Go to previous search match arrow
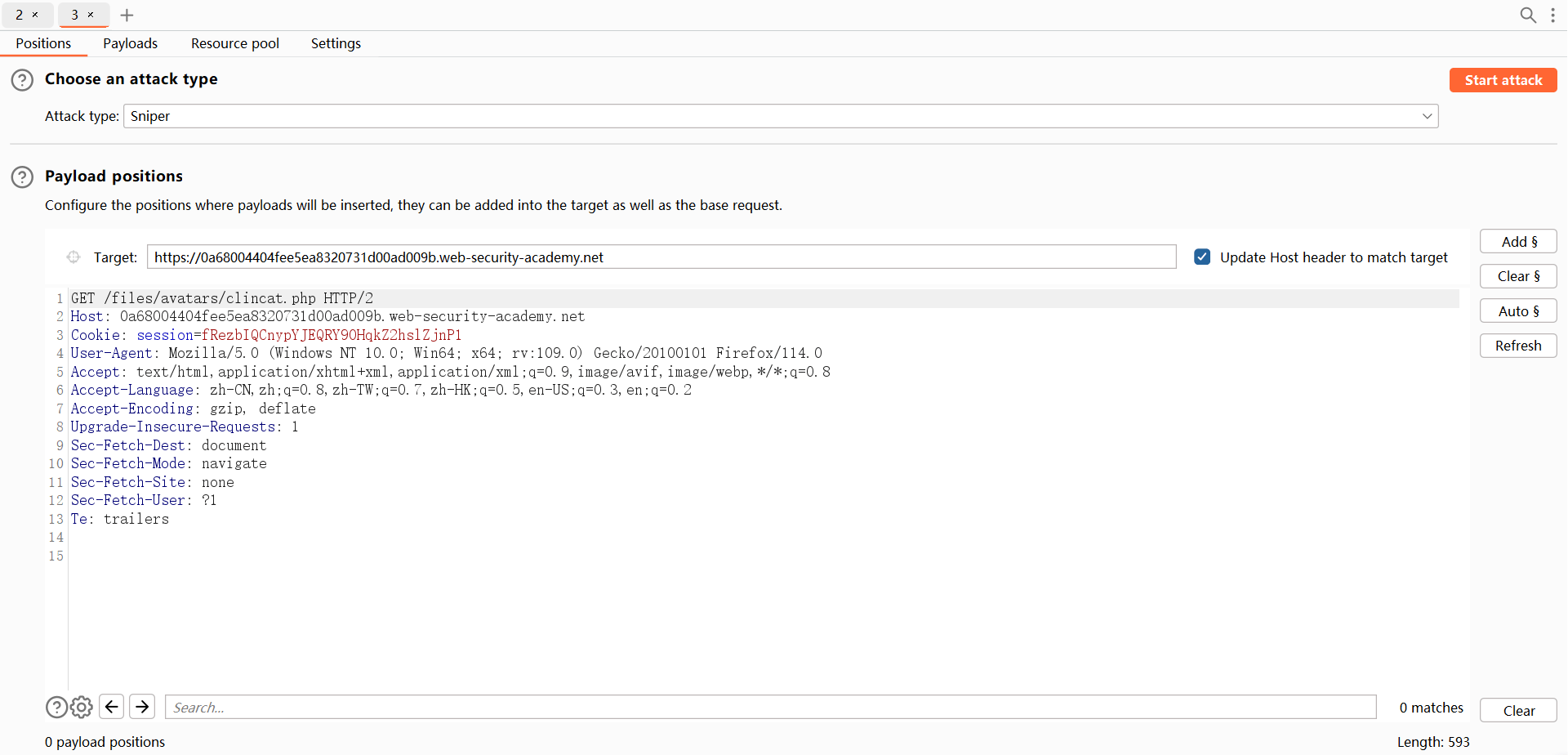The height and width of the screenshot is (755, 1568). [x=112, y=707]
